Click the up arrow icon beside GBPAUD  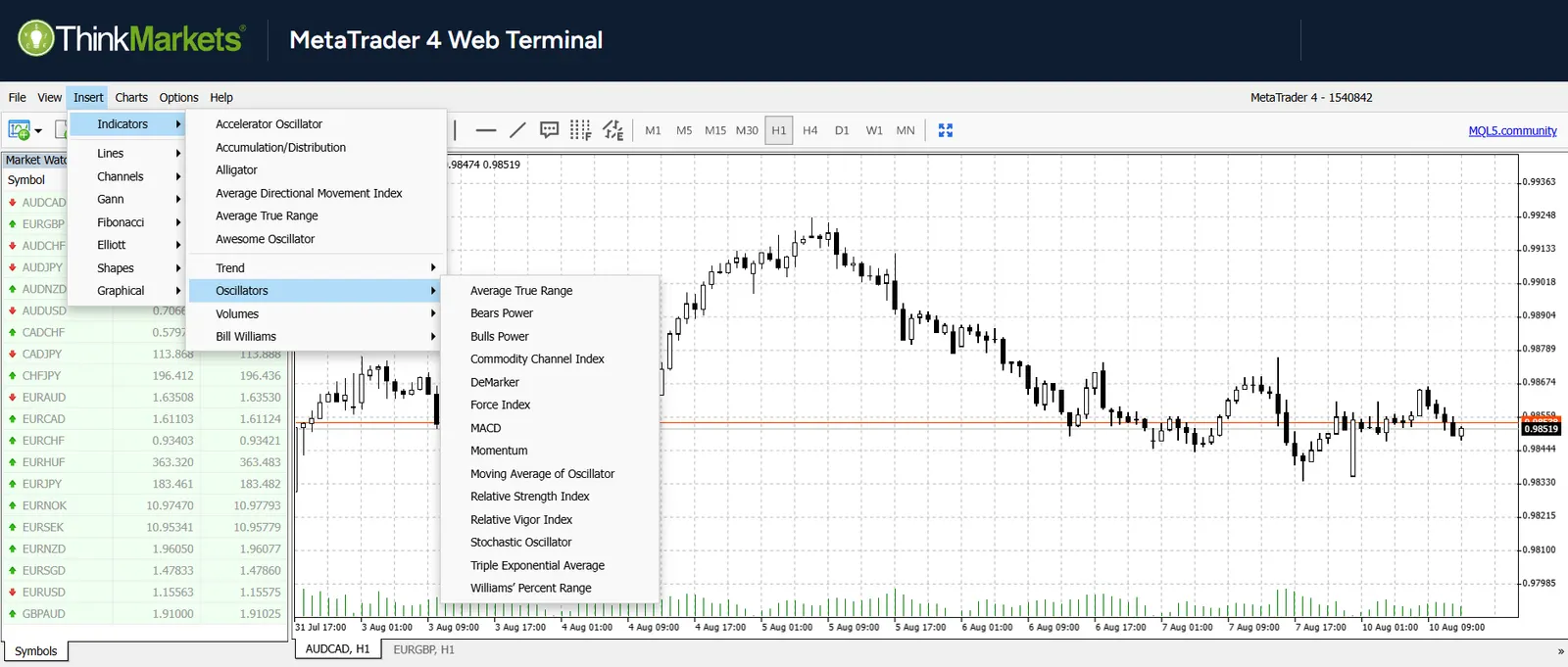[13, 614]
